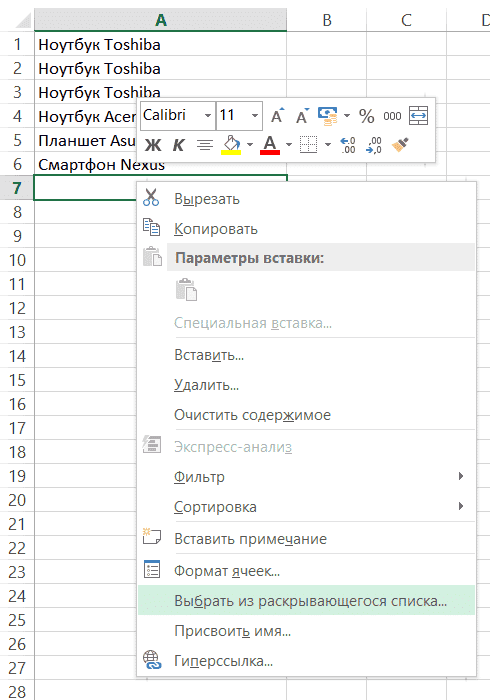This screenshot has height=700, width=490.
Task: Apply cell borders icon
Action: coord(308,145)
